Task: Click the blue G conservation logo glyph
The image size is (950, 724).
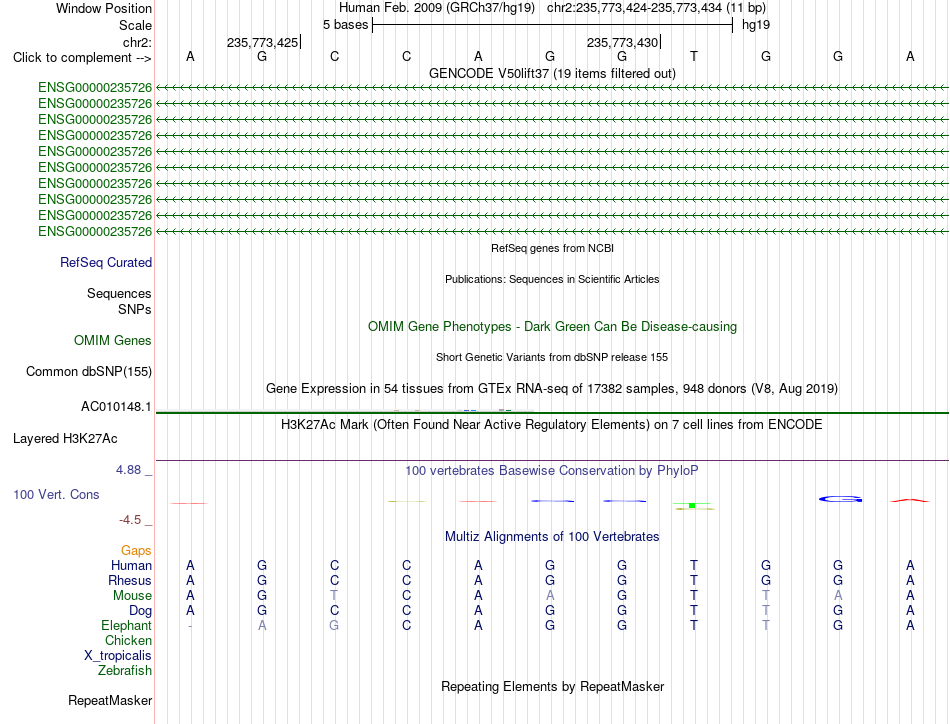Action: pyautogui.click(x=840, y=499)
